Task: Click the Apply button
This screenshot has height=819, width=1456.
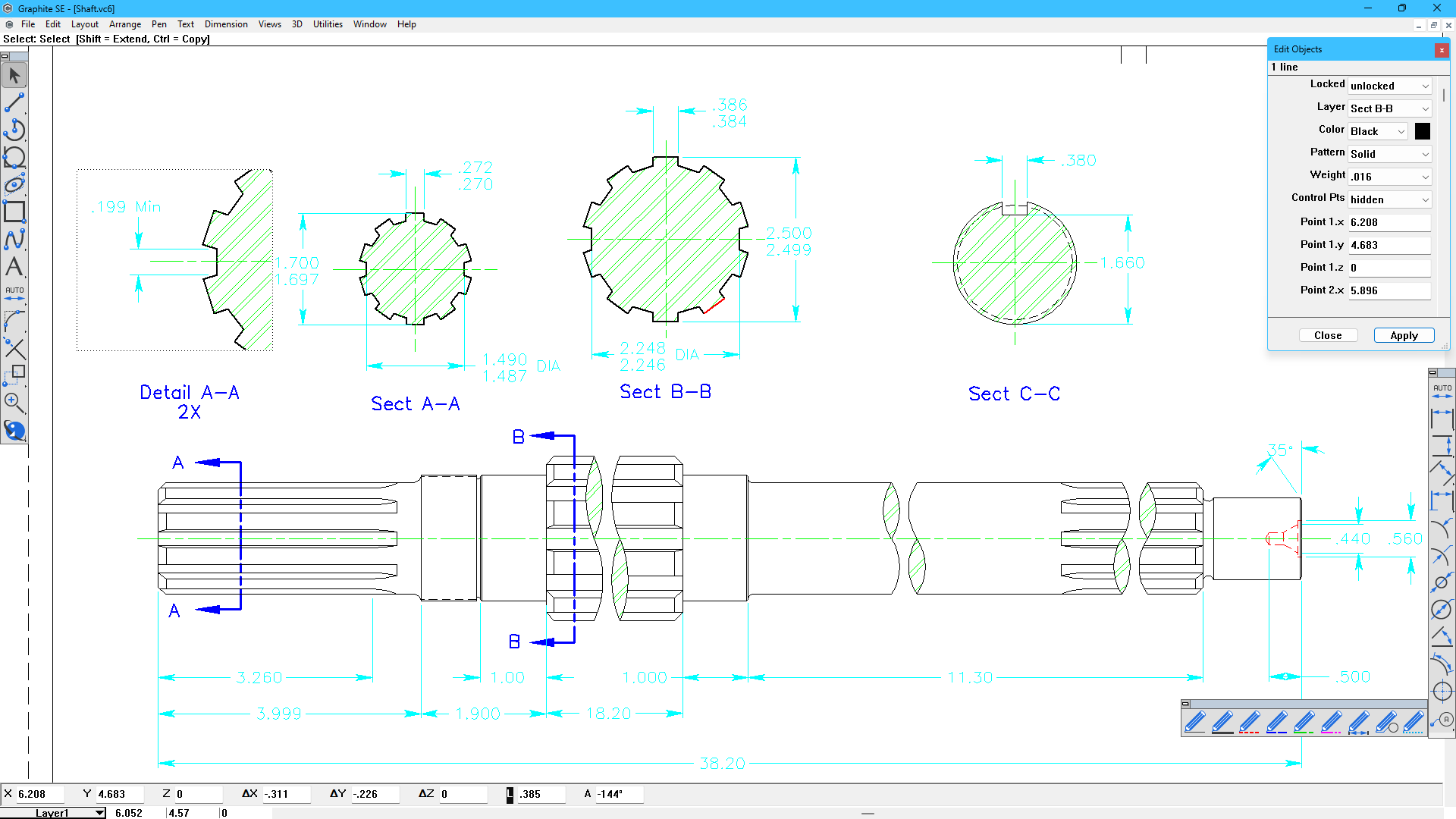Action: (1404, 335)
